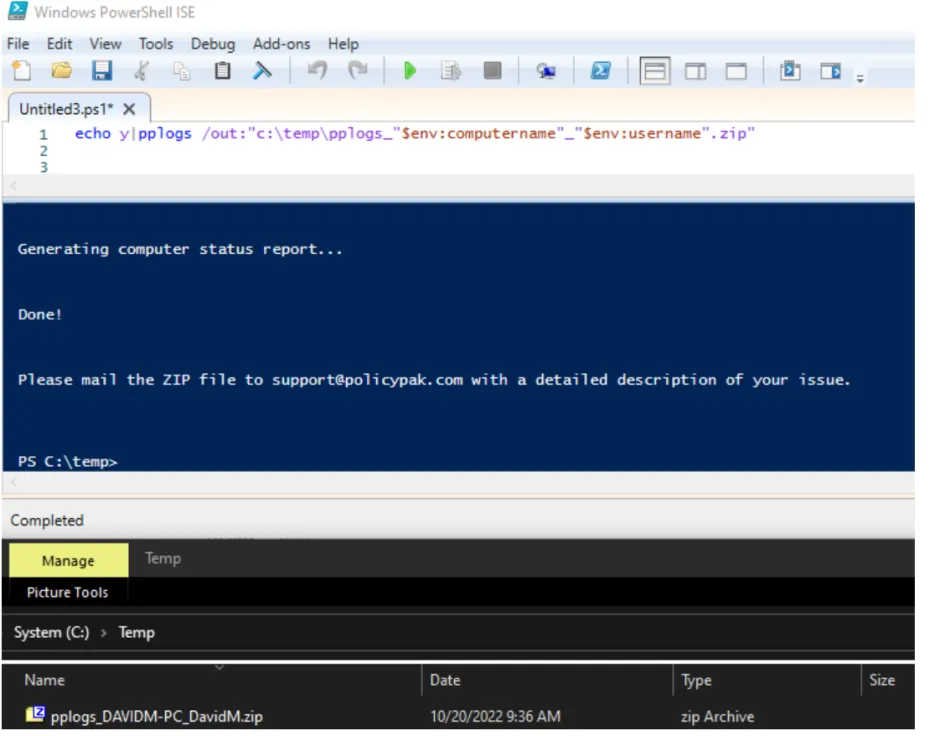This screenshot has height=736, width=950.
Task: Clear the console pane with the clear icon
Action: click(262, 71)
